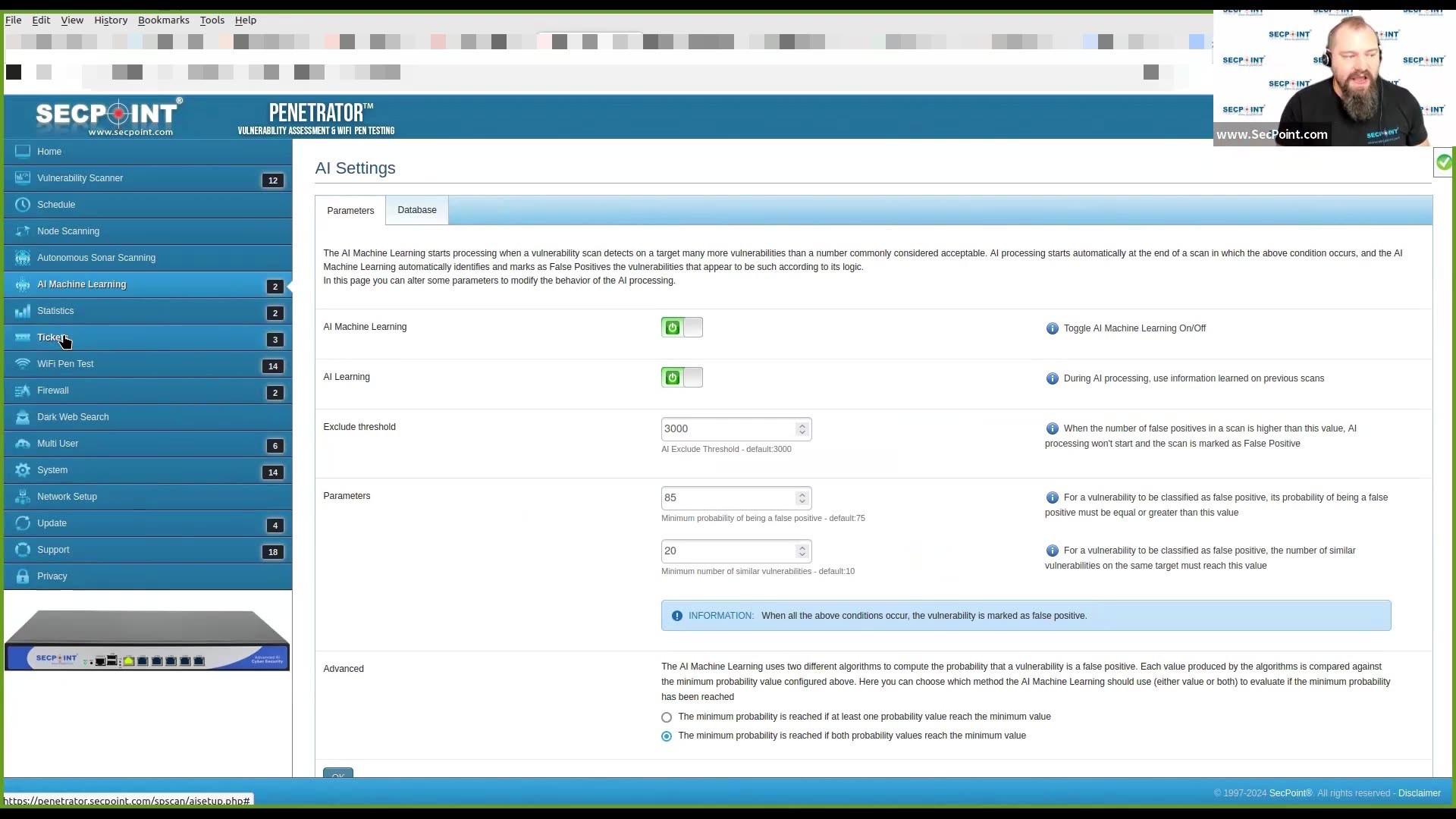Switch to the Database tab
1456x819 pixels.
[416, 209]
